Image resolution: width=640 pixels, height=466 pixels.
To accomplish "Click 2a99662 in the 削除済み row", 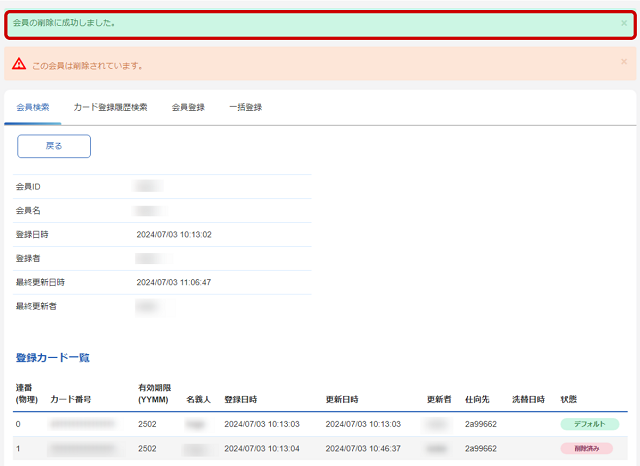I will (480, 448).
